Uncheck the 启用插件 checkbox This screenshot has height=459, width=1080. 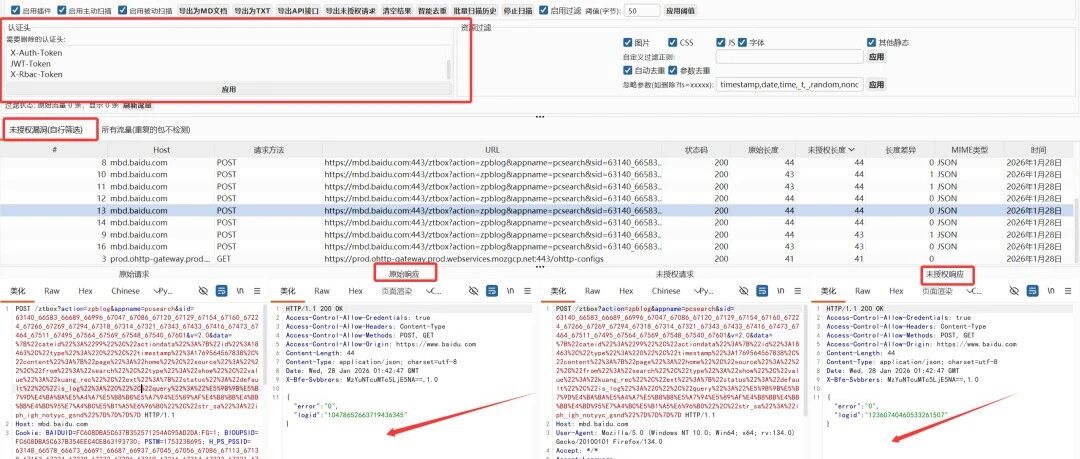tap(14, 10)
